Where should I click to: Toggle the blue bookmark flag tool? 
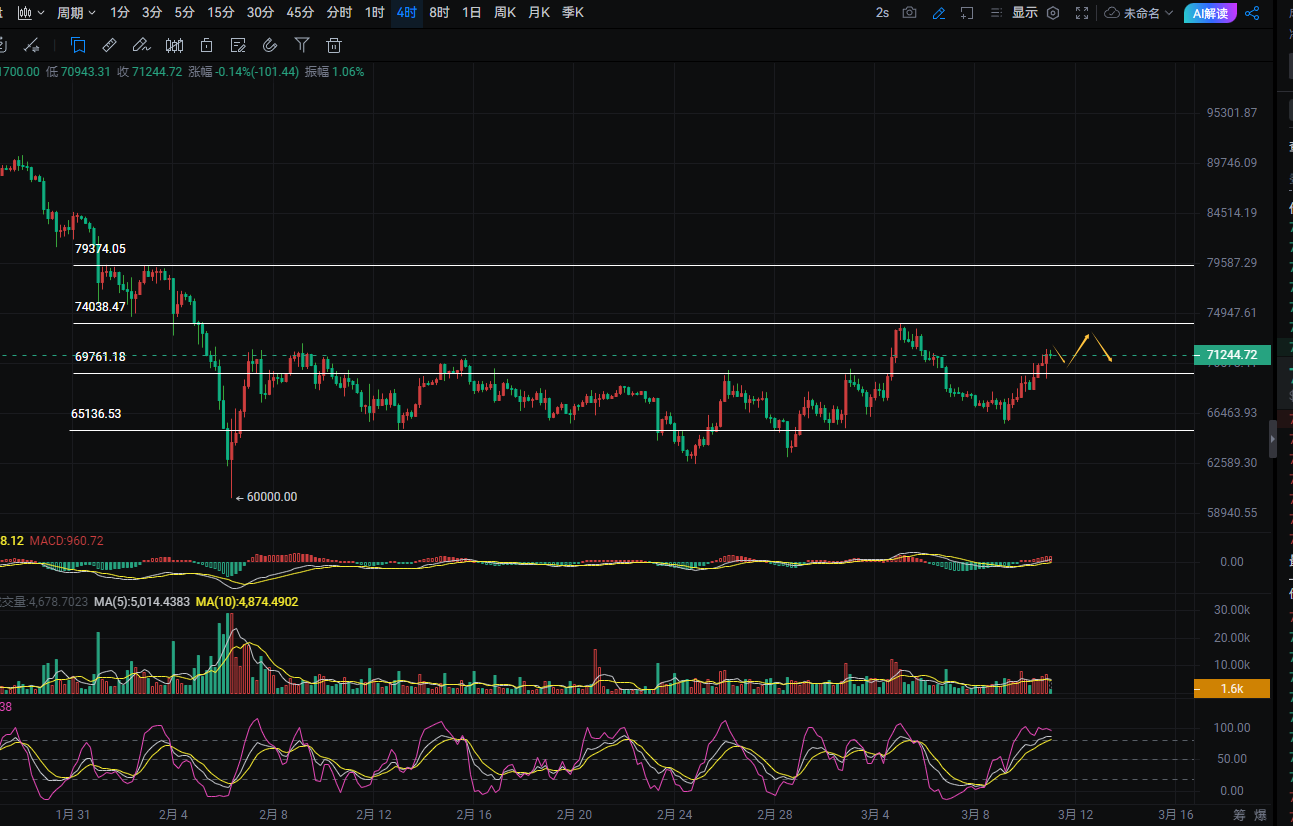point(78,45)
